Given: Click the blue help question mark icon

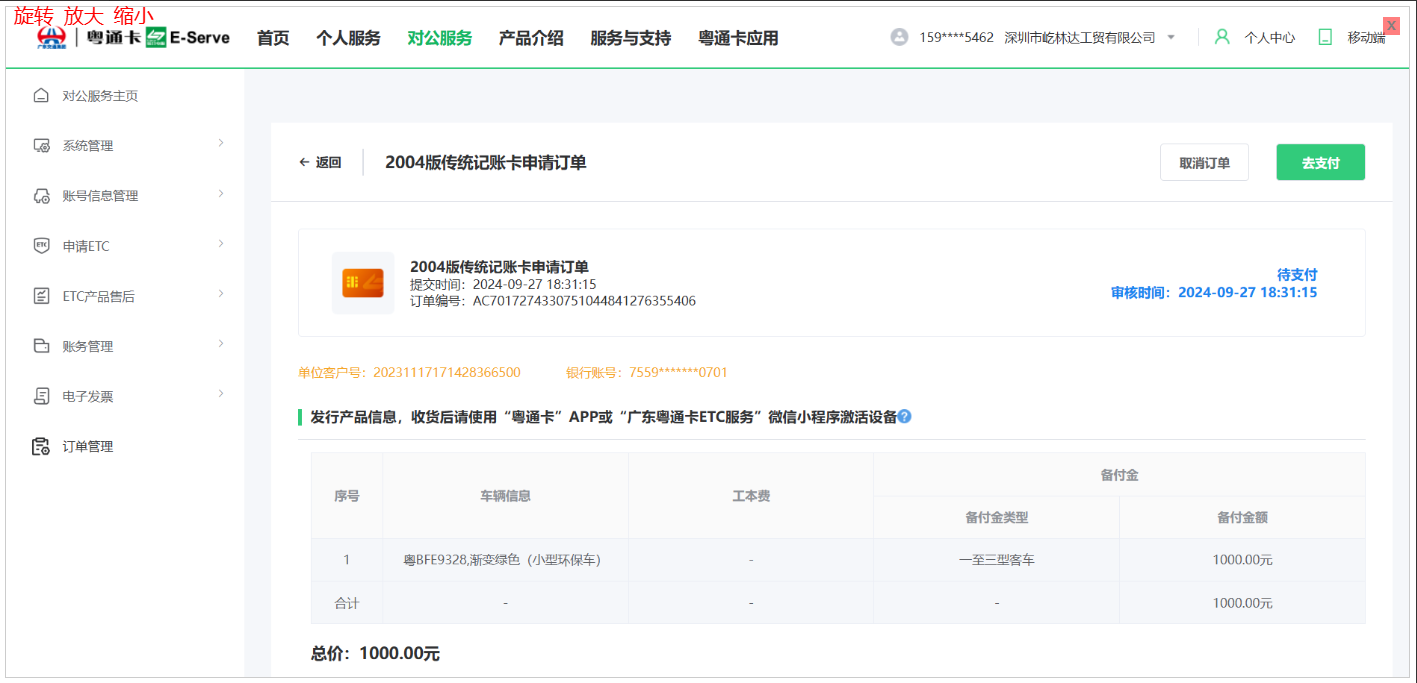Looking at the screenshot, I should (904, 416).
